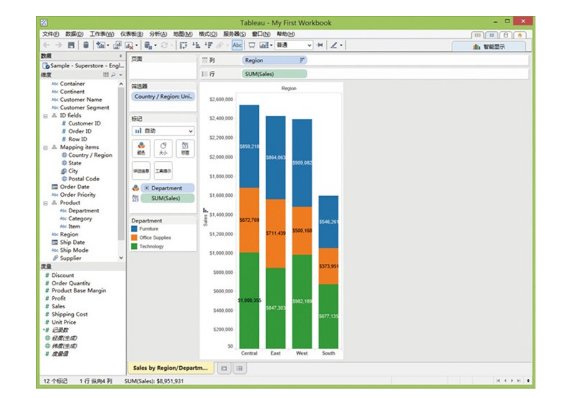Click the Save icon in the toolbar

point(71,45)
